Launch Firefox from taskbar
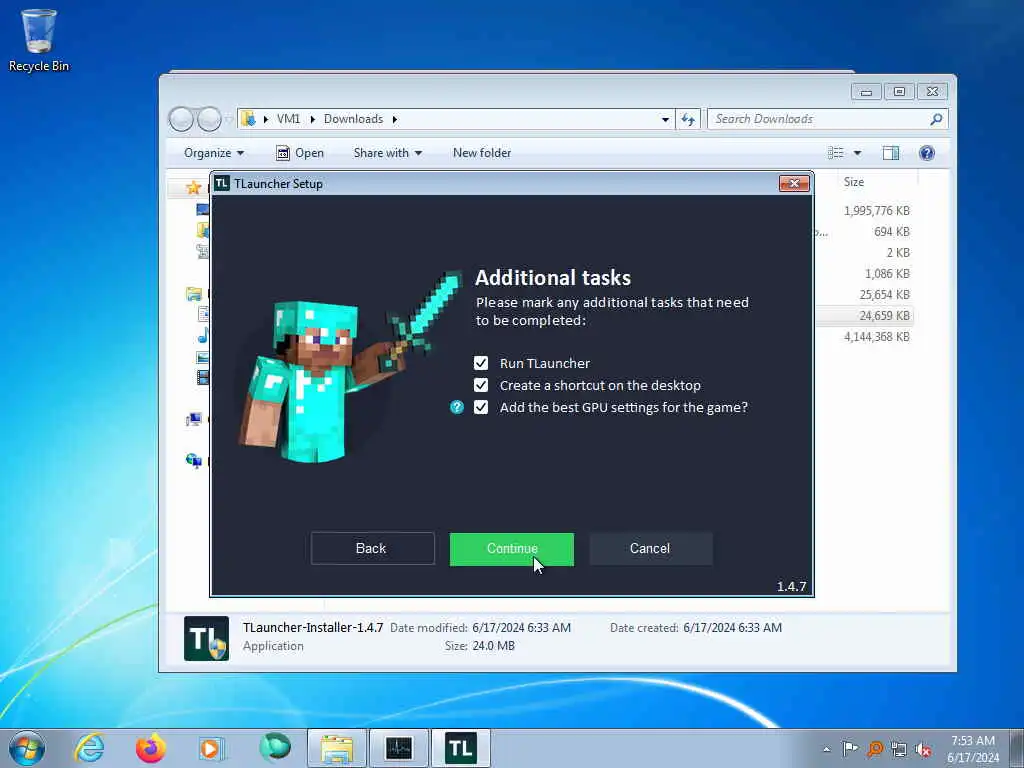This screenshot has width=1024, height=768. click(150, 748)
